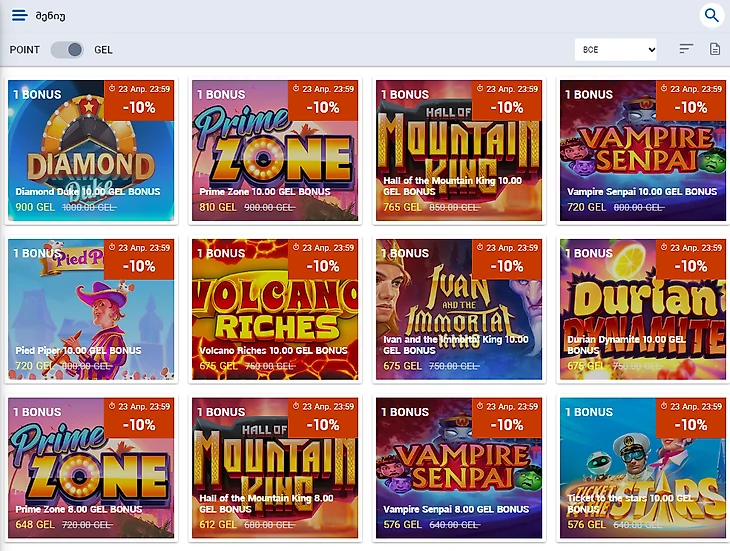Open Vampire Senpai 8.00 GEL bonus card
The height and width of the screenshot is (551, 730).
pyautogui.click(x=459, y=468)
